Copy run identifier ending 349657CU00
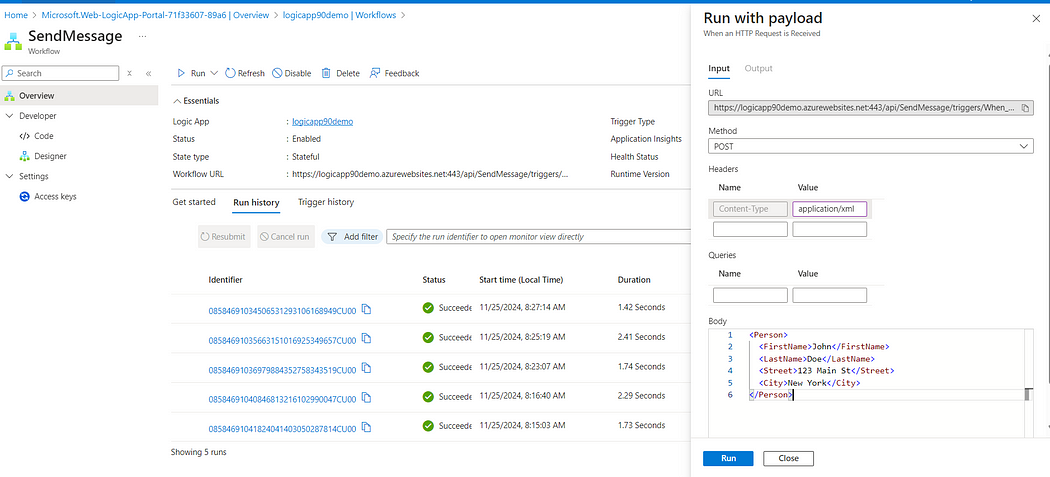 pos(366,338)
